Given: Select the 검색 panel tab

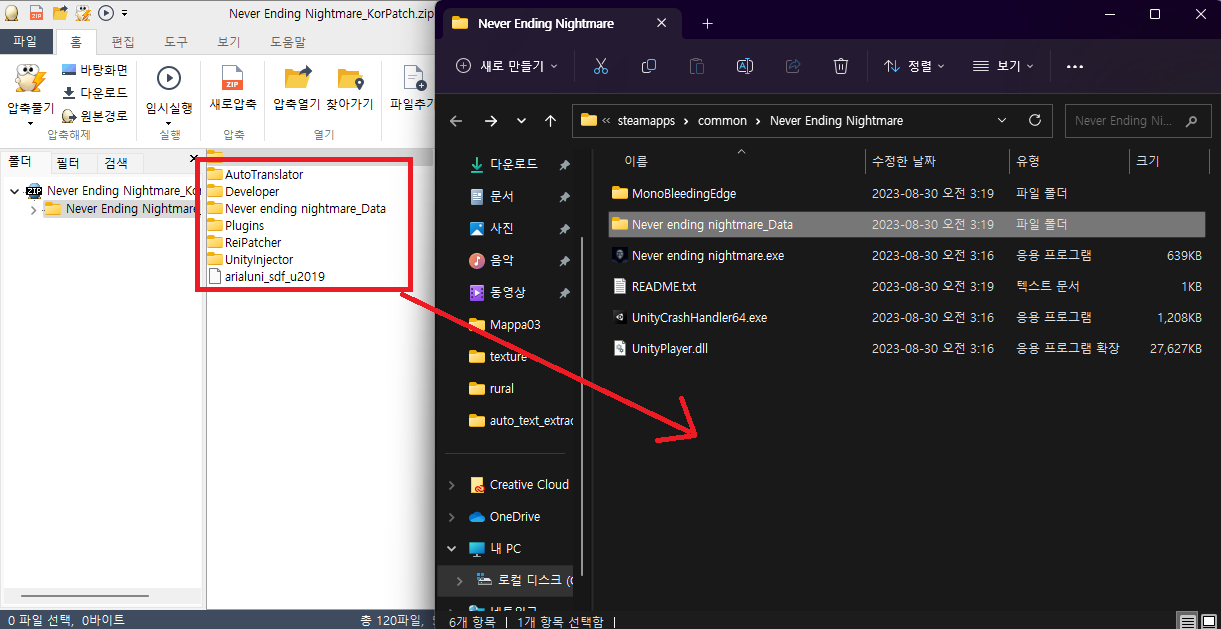Looking at the screenshot, I should pyautogui.click(x=116, y=162).
